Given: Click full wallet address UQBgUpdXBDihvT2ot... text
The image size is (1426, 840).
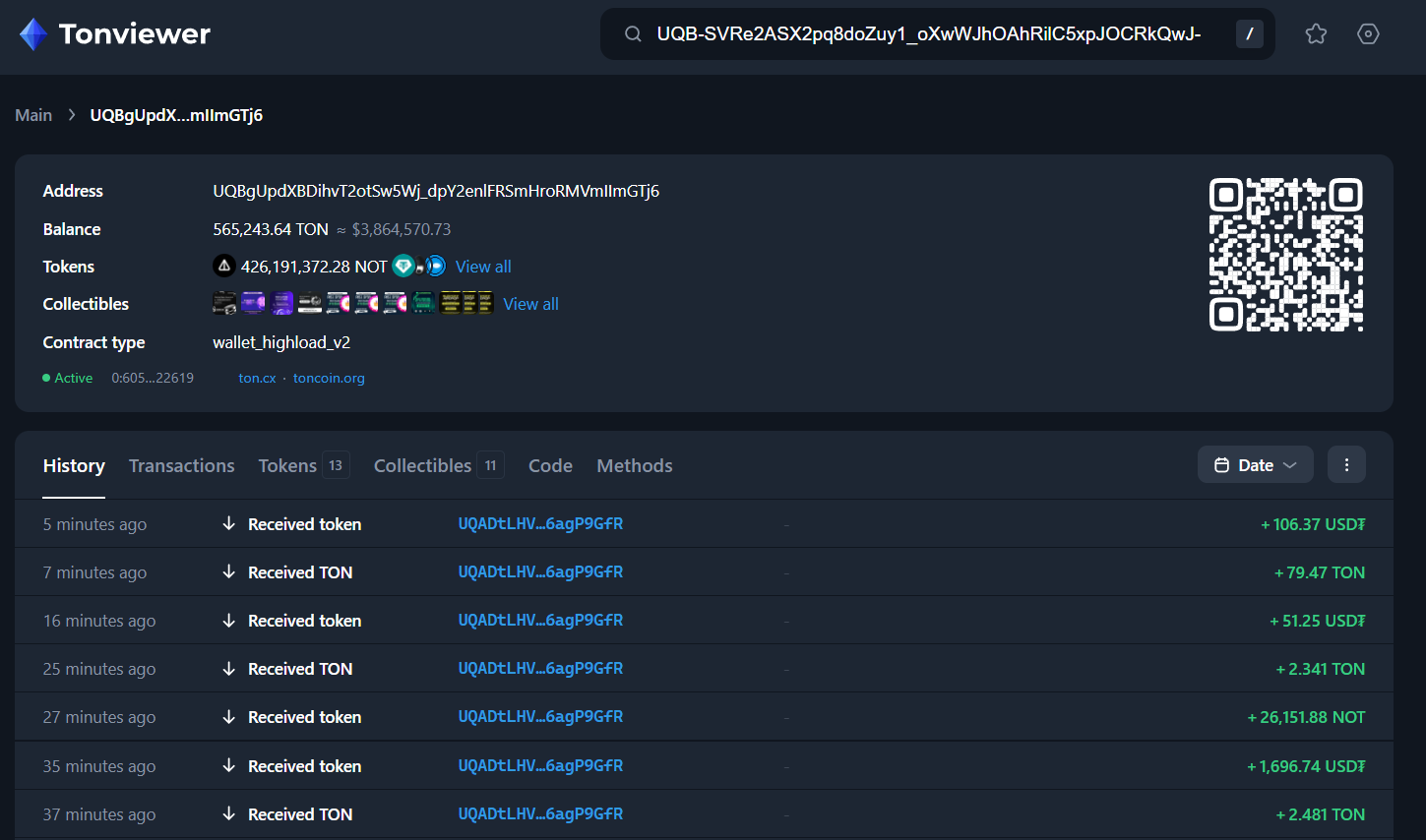Looking at the screenshot, I should (x=436, y=191).
